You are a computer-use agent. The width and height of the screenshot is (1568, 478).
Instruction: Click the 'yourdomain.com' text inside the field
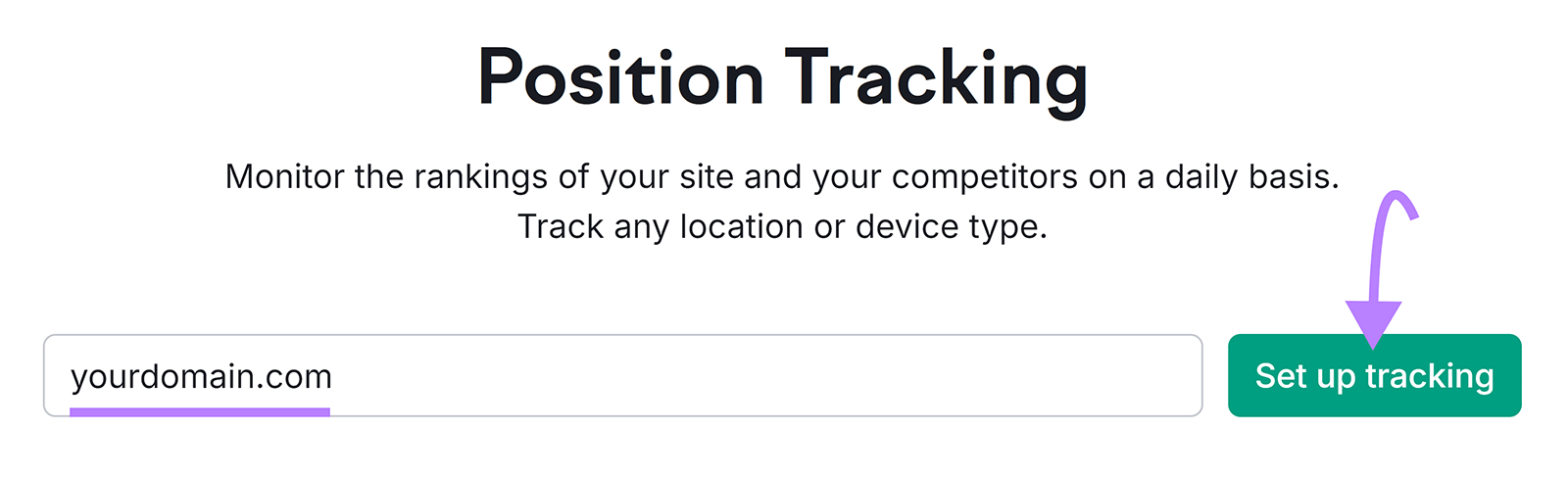(201, 376)
